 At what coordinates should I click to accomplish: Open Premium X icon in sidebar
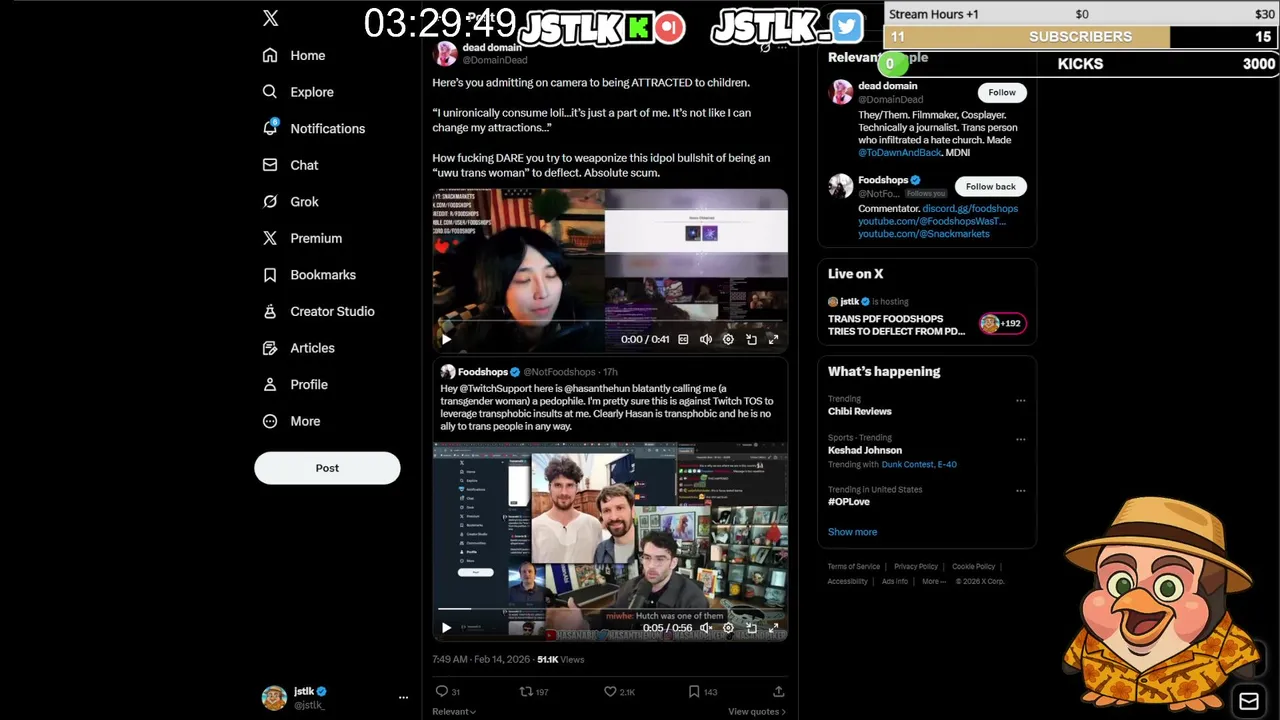(x=270, y=238)
